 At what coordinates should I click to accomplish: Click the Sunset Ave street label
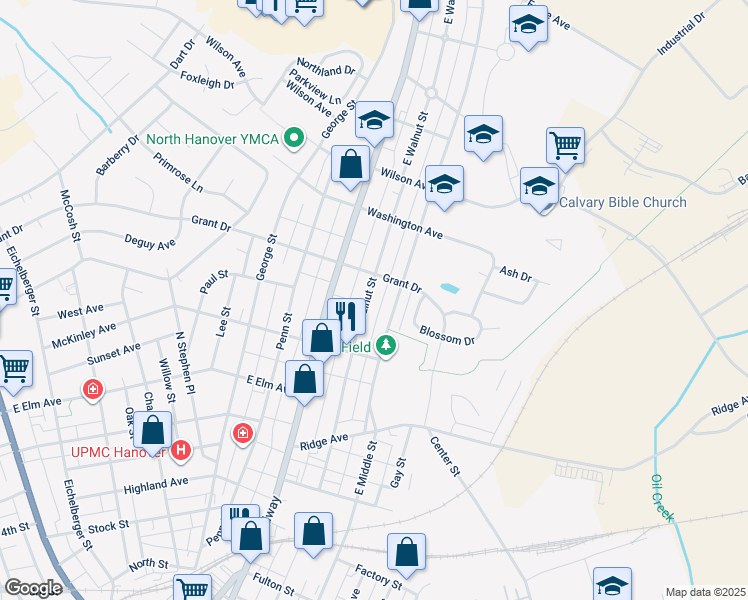(x=114, y=353)
